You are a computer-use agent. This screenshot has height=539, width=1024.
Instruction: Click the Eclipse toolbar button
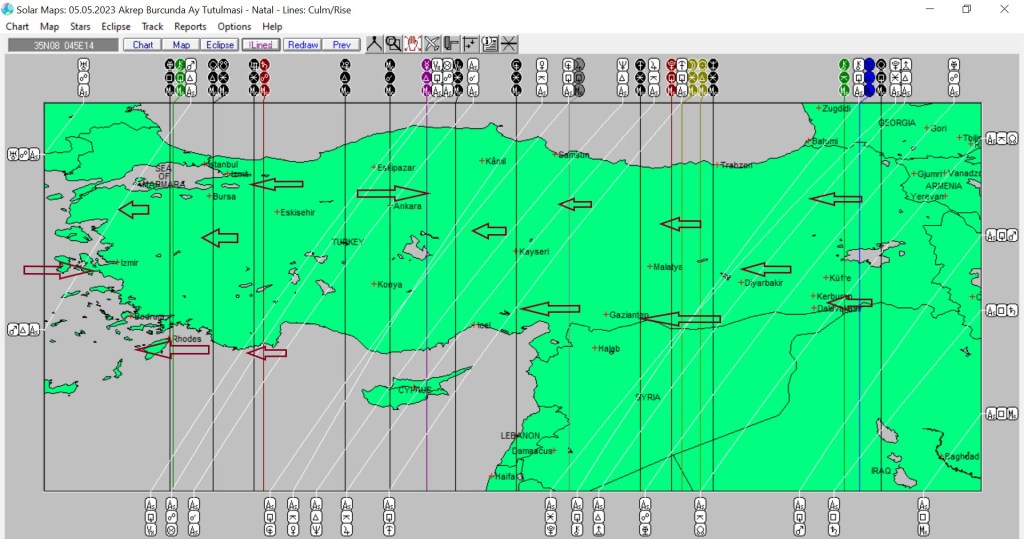(x=220, y=45)
